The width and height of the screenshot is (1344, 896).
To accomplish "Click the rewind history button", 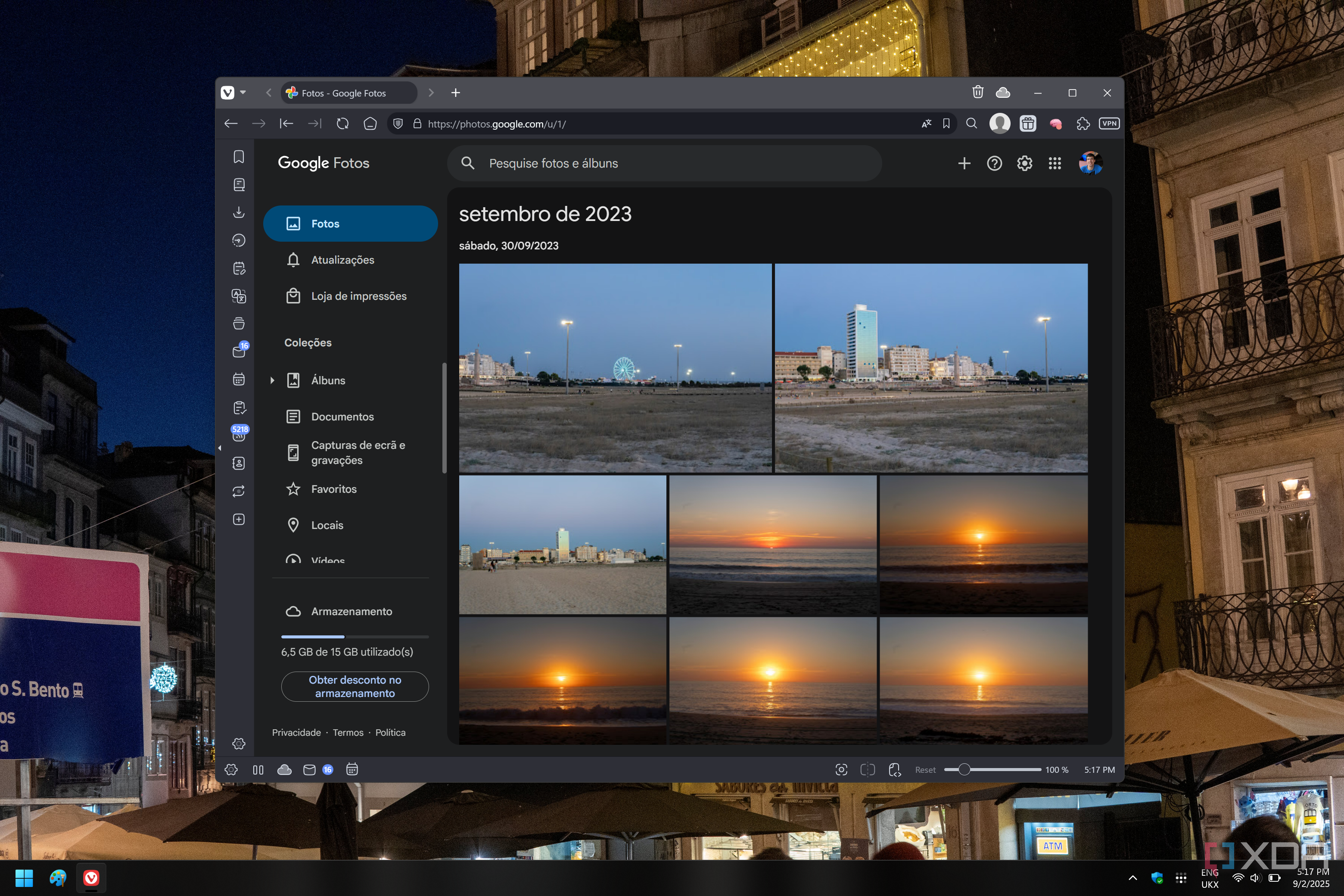I will click(x=286, y=124).
